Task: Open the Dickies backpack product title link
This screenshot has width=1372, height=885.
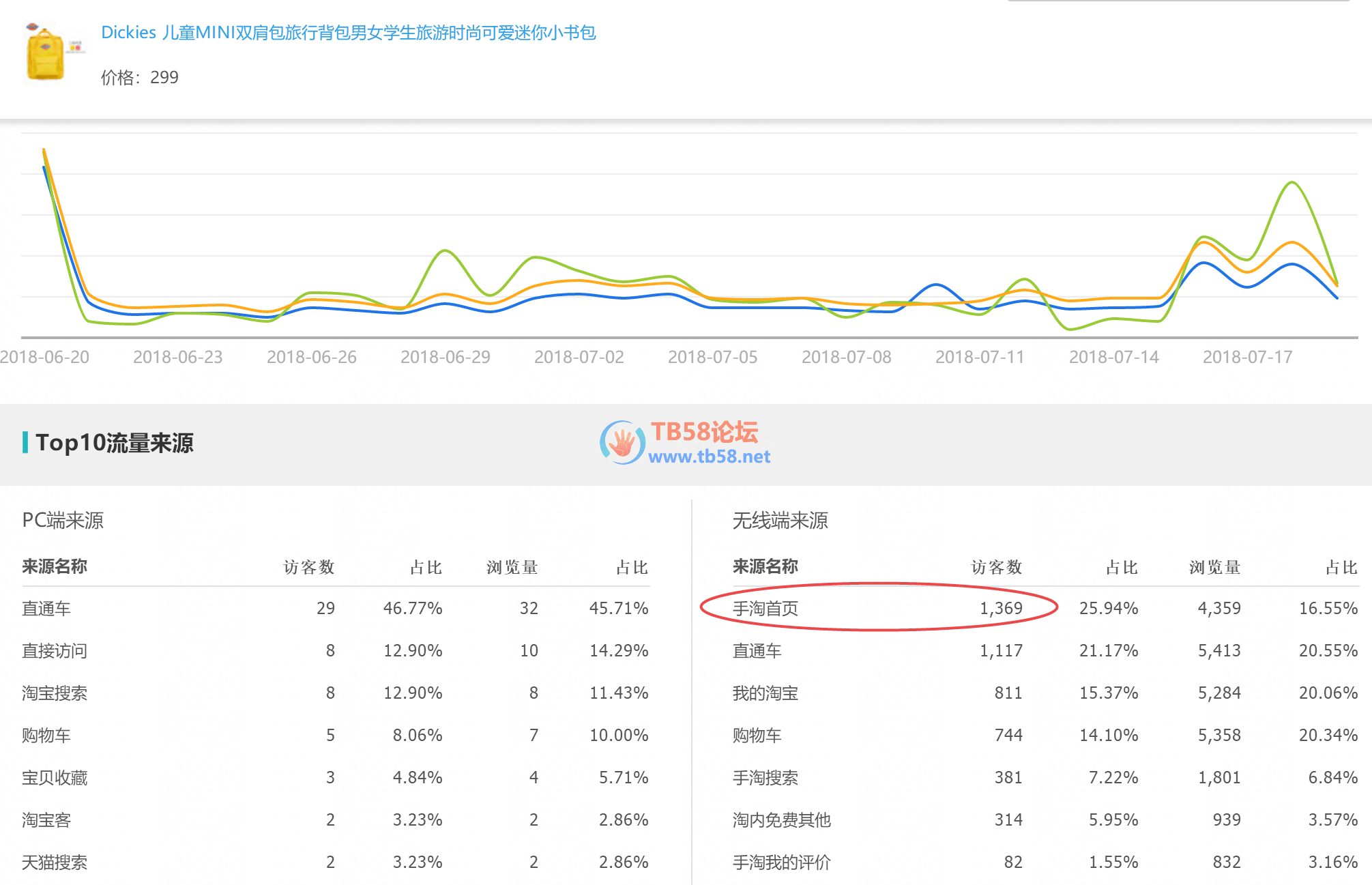Action: coord(349,33)
